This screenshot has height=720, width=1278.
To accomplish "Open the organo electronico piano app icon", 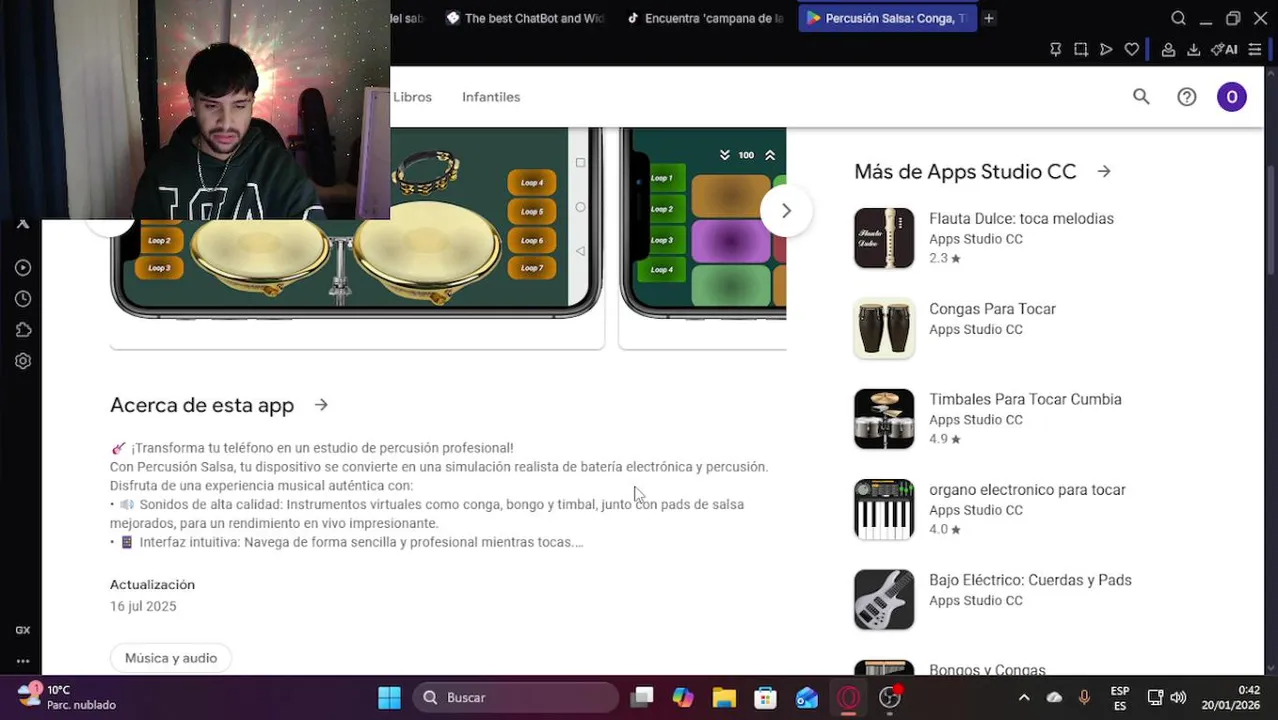I will (884, 509).
